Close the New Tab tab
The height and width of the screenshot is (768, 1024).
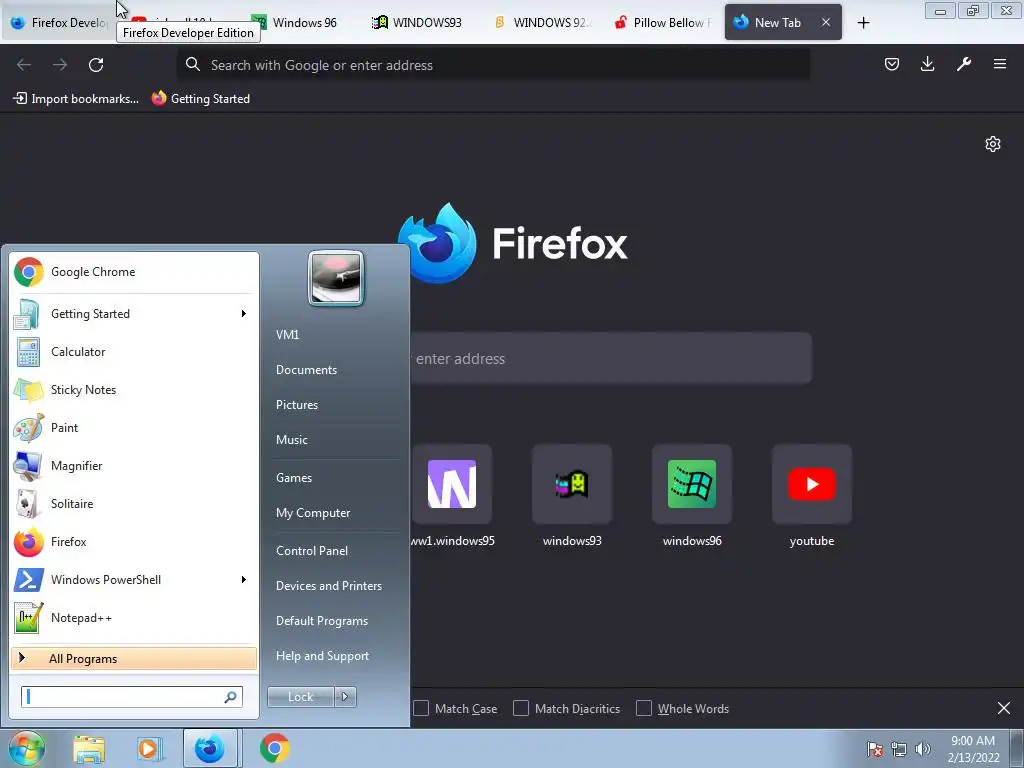pos(826,22)
